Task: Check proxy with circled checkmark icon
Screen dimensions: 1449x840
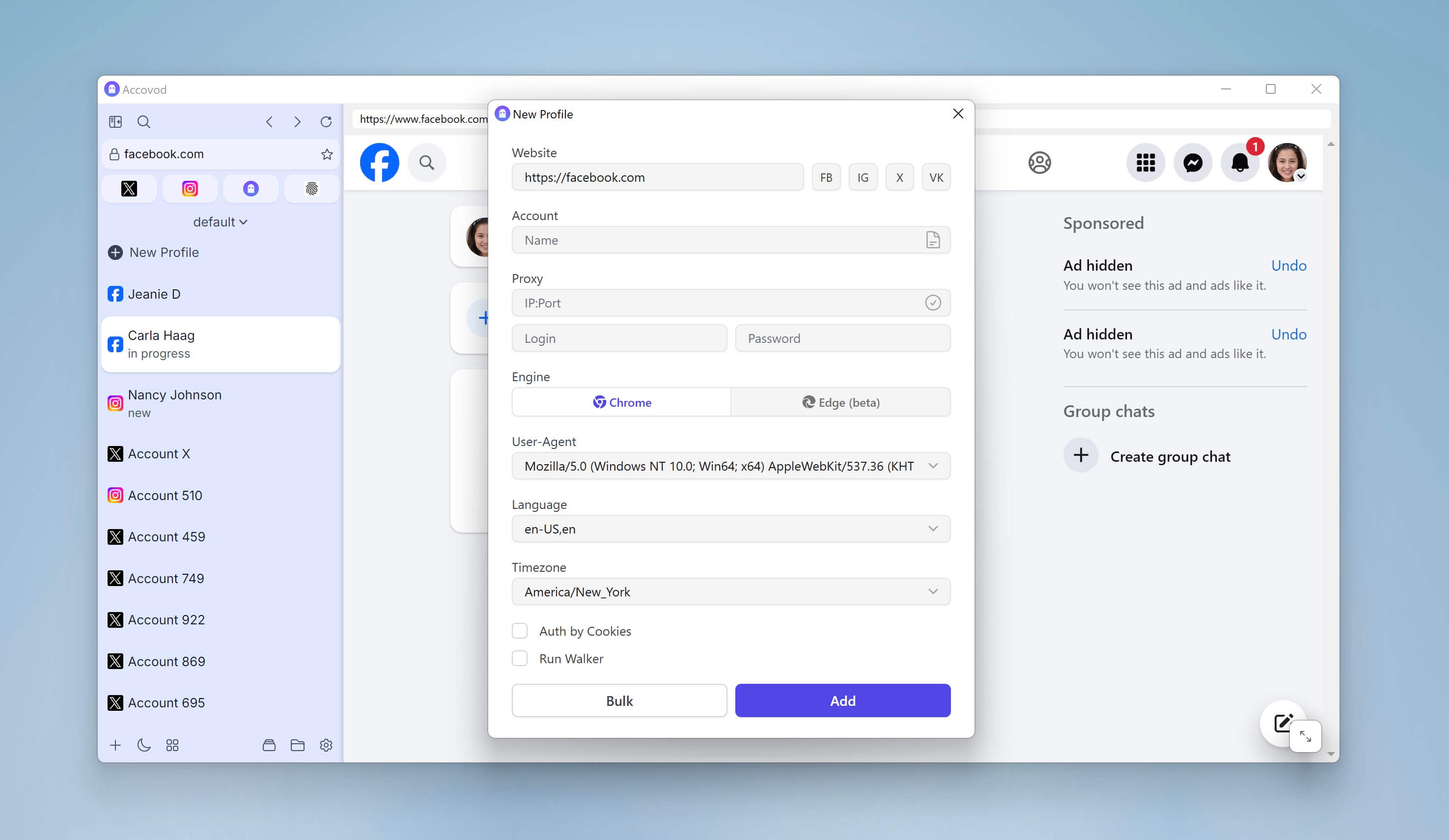Action: coord(933,303)
